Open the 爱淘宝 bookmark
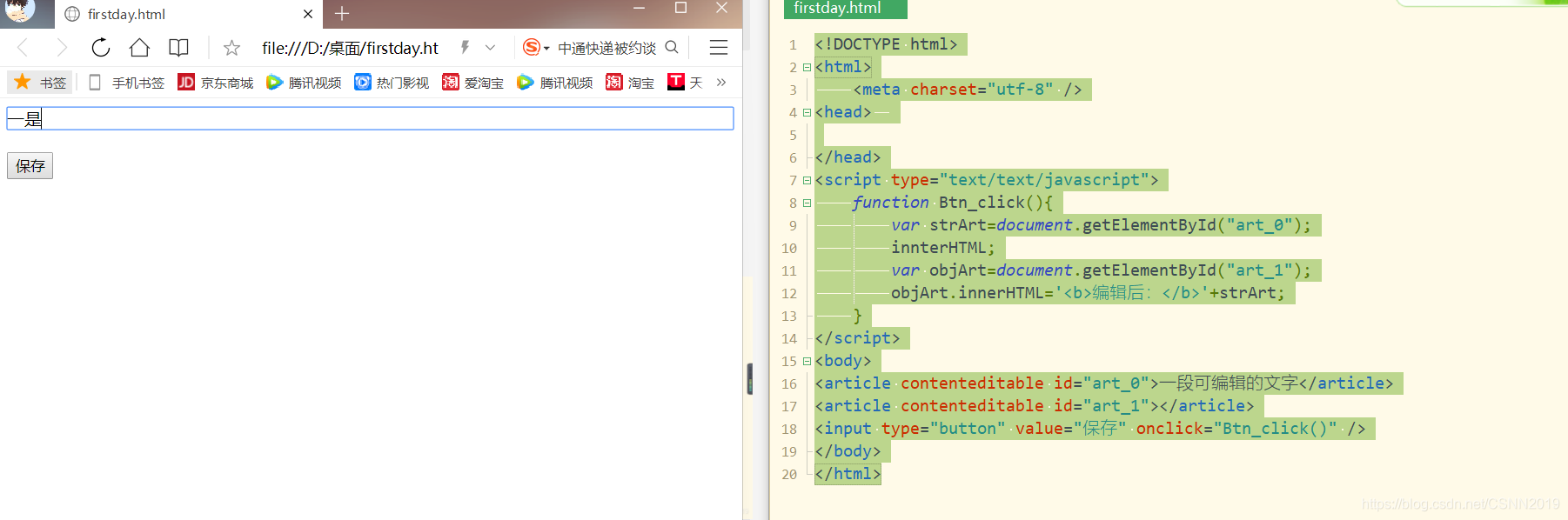Screen dimensions: 1568x520 [x=472, y=83]
